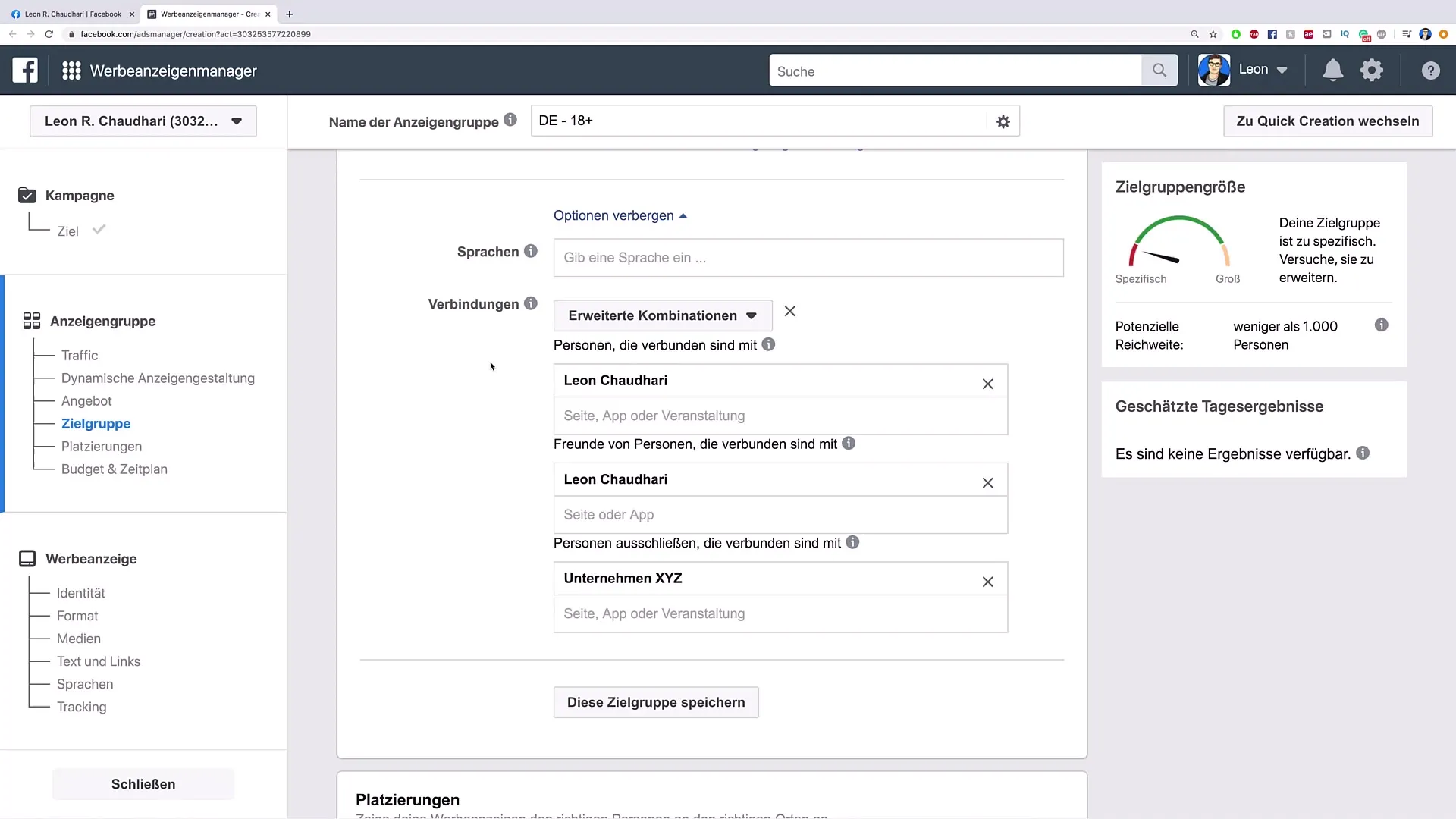Go to Format under Werbeanzeige
The height and width of the screenshot is (819, 1456).
(x=77, y=616)
